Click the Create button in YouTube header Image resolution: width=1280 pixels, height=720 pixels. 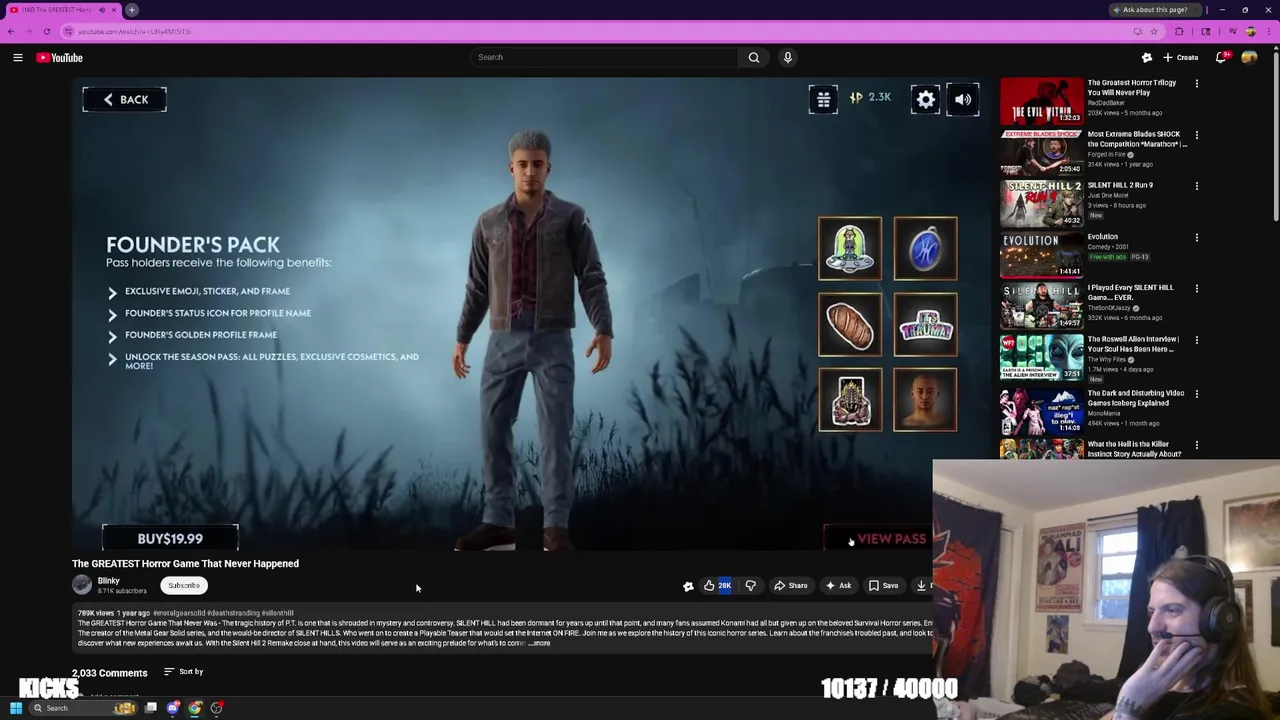tap(1181, 58)
